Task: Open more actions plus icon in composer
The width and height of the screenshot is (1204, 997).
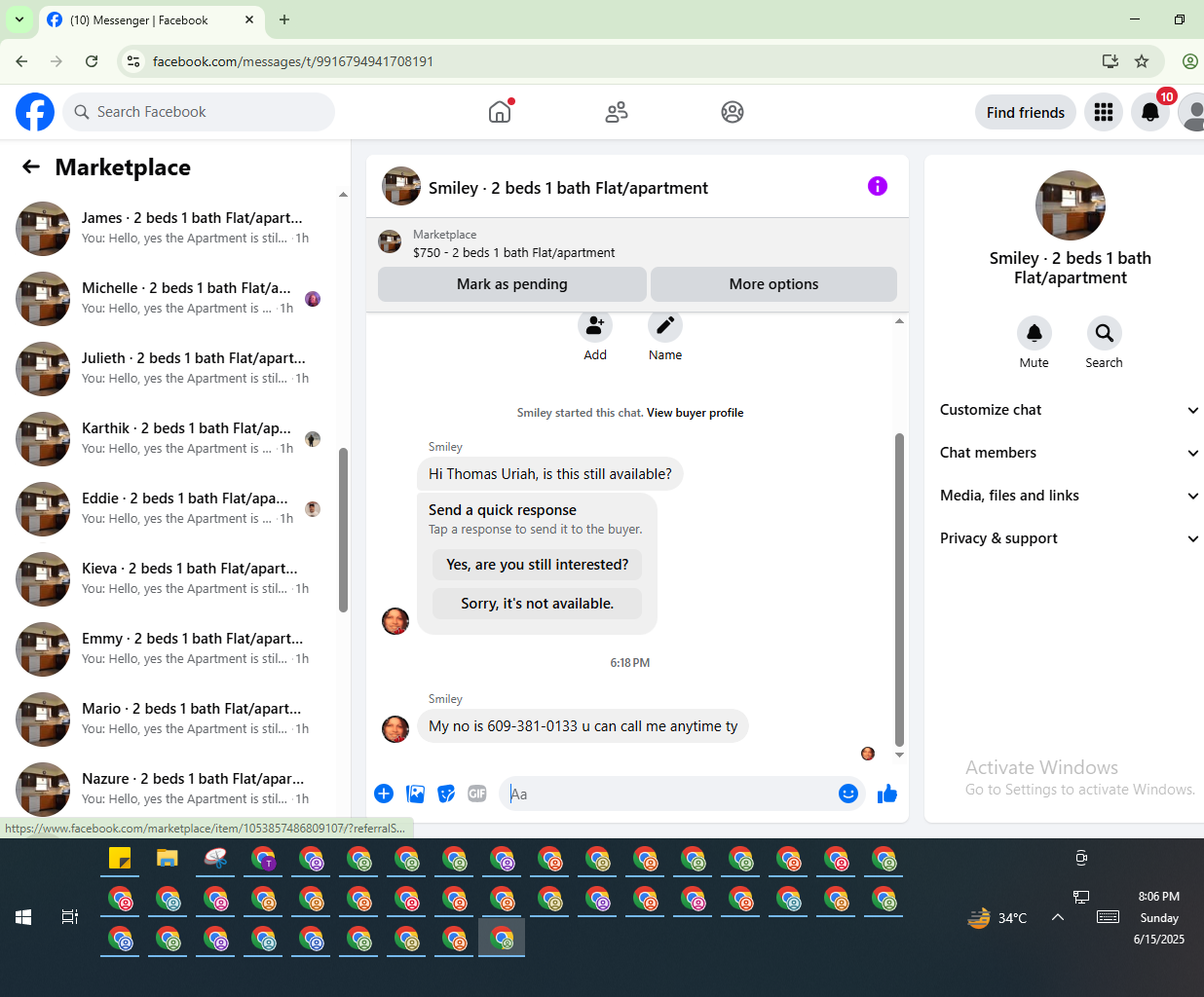Action: click(384, 794)
